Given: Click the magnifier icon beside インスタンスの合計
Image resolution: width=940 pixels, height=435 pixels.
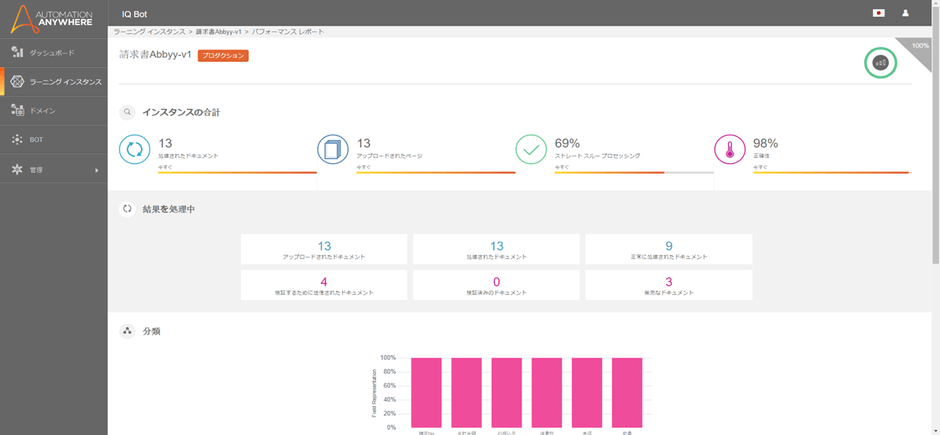Looking at the screenshot, I should tap(127, 112).
